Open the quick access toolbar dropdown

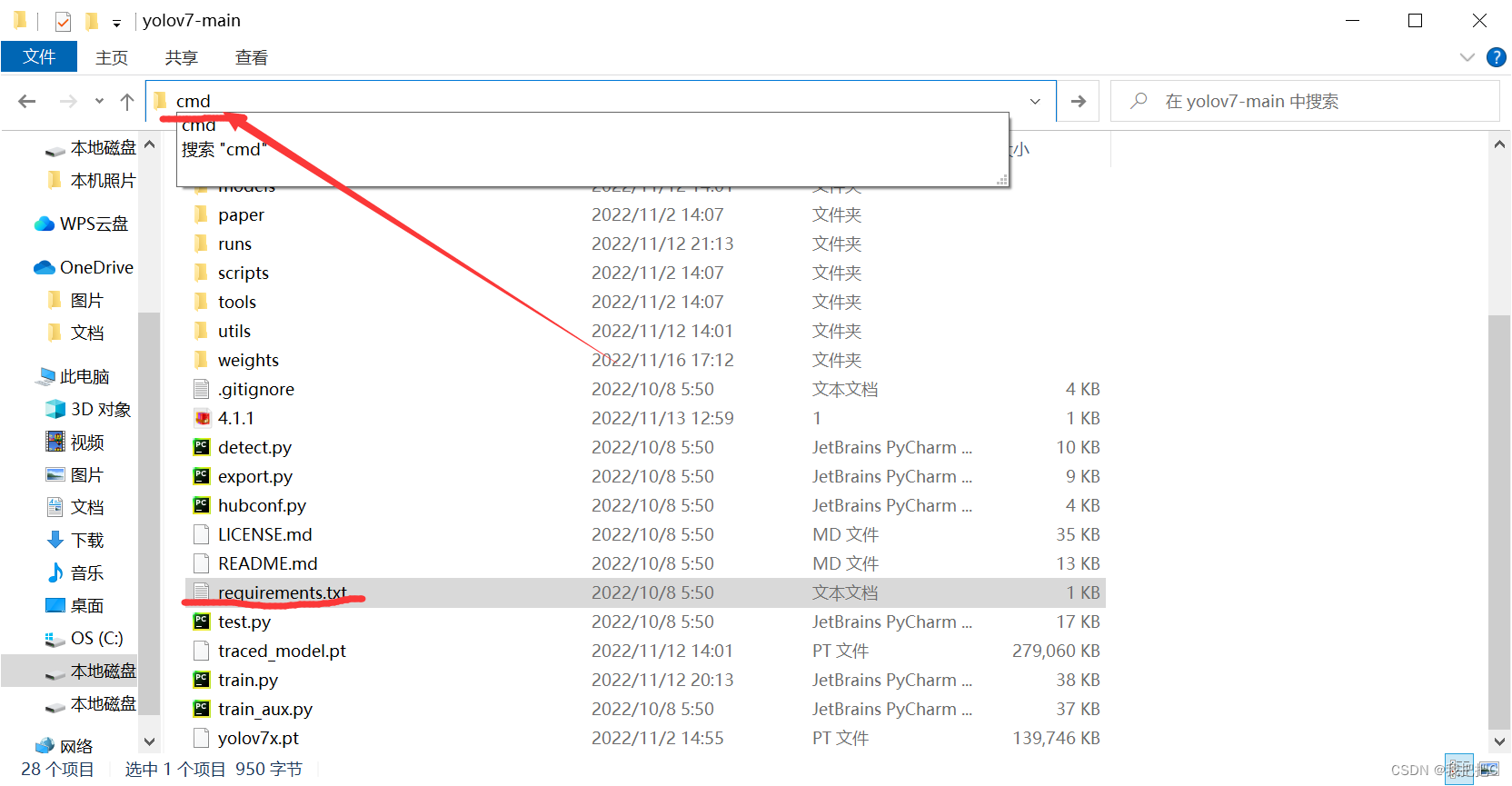116,22
